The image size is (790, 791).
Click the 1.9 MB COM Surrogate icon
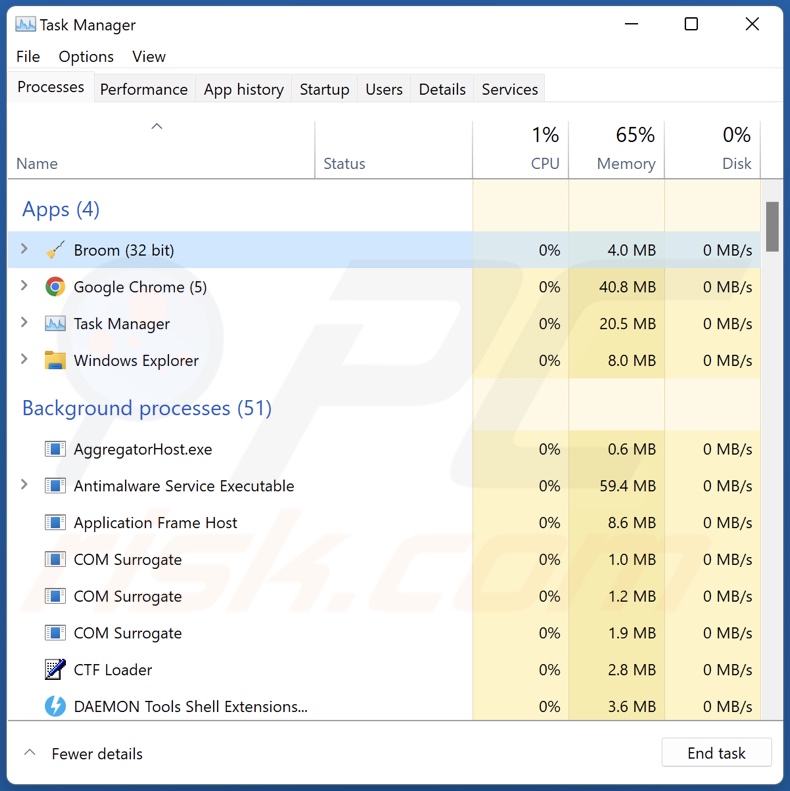[x=55, y=633]
